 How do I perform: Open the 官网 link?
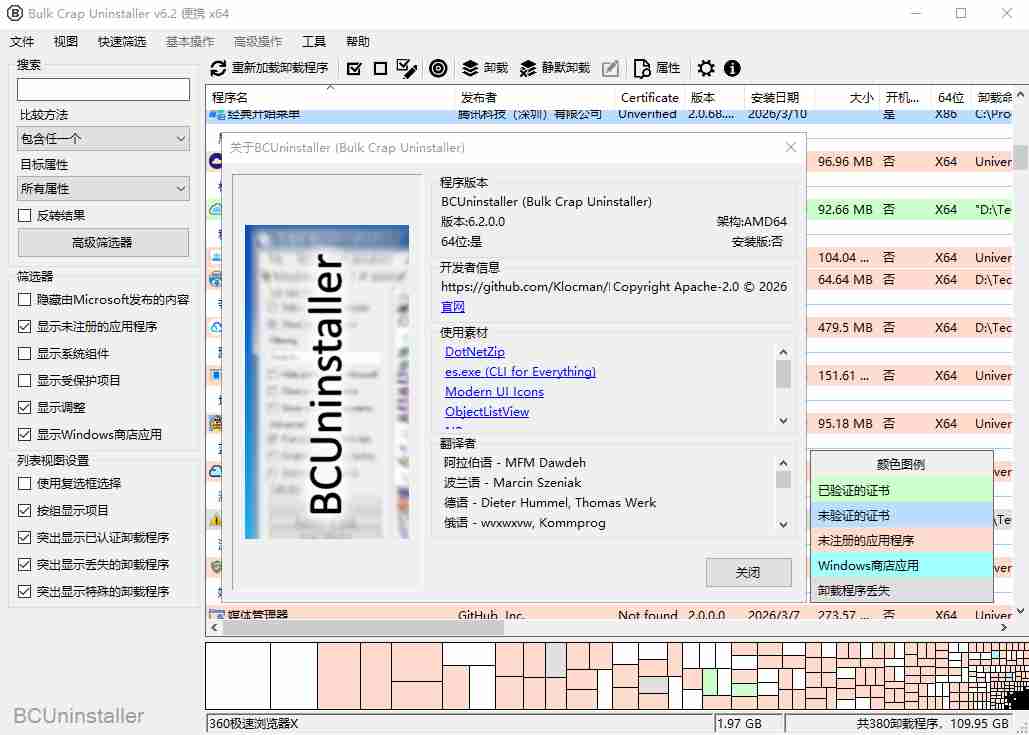453,306
